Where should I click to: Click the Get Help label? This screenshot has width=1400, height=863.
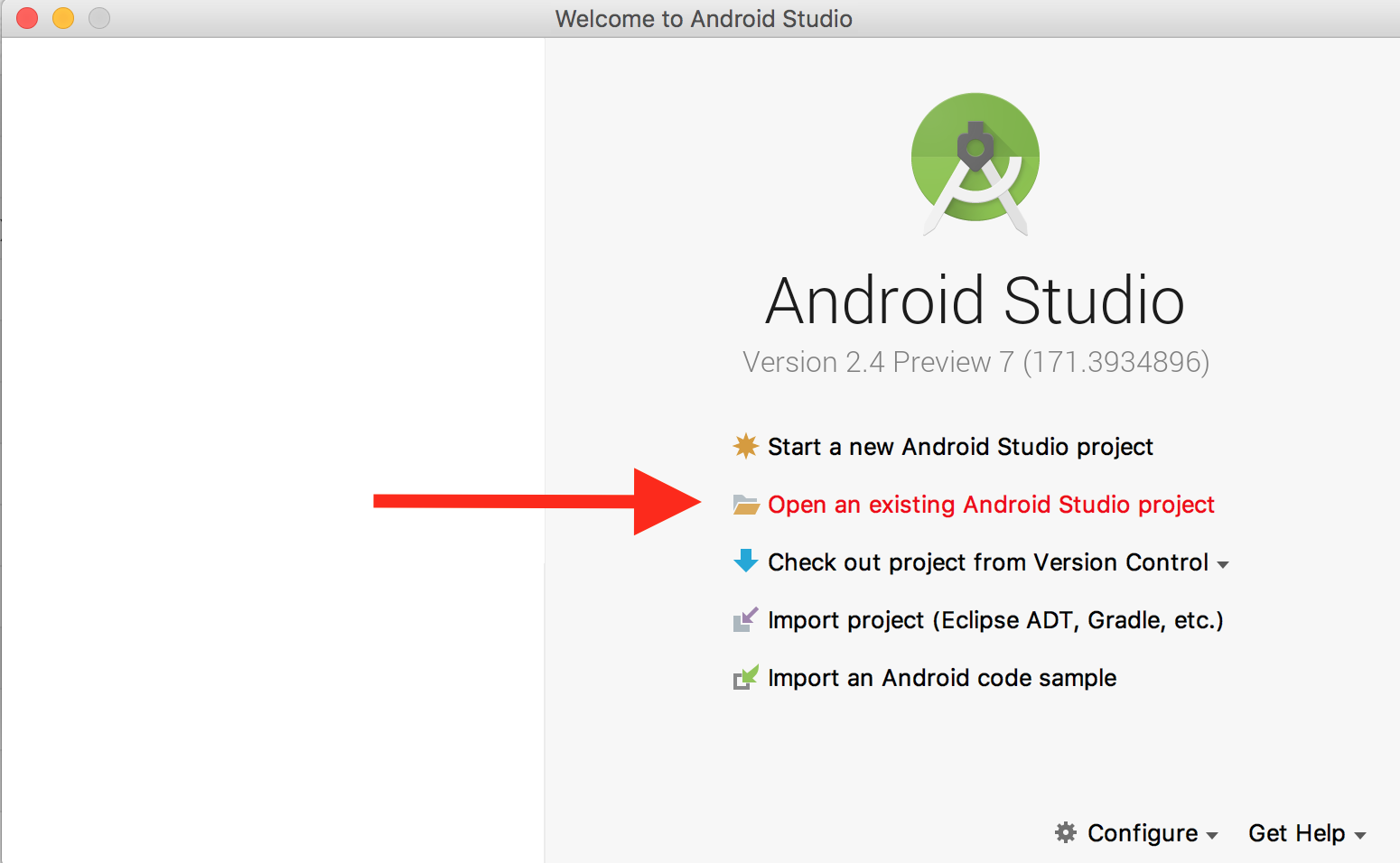(1295, 833)
